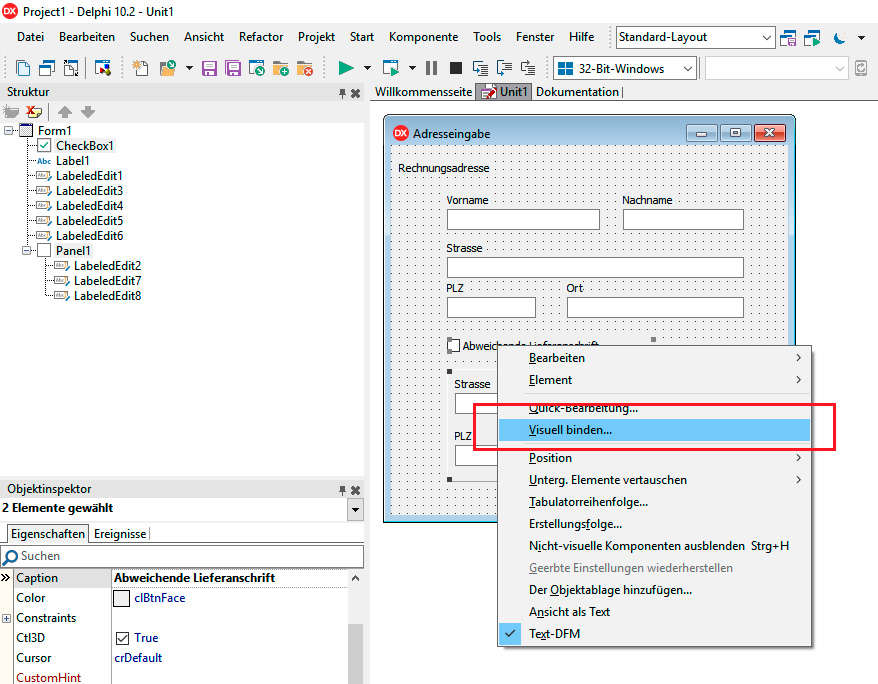Pin the Struktur panel
The height and width of the screenshot is (684, 878).
[342, 93]
